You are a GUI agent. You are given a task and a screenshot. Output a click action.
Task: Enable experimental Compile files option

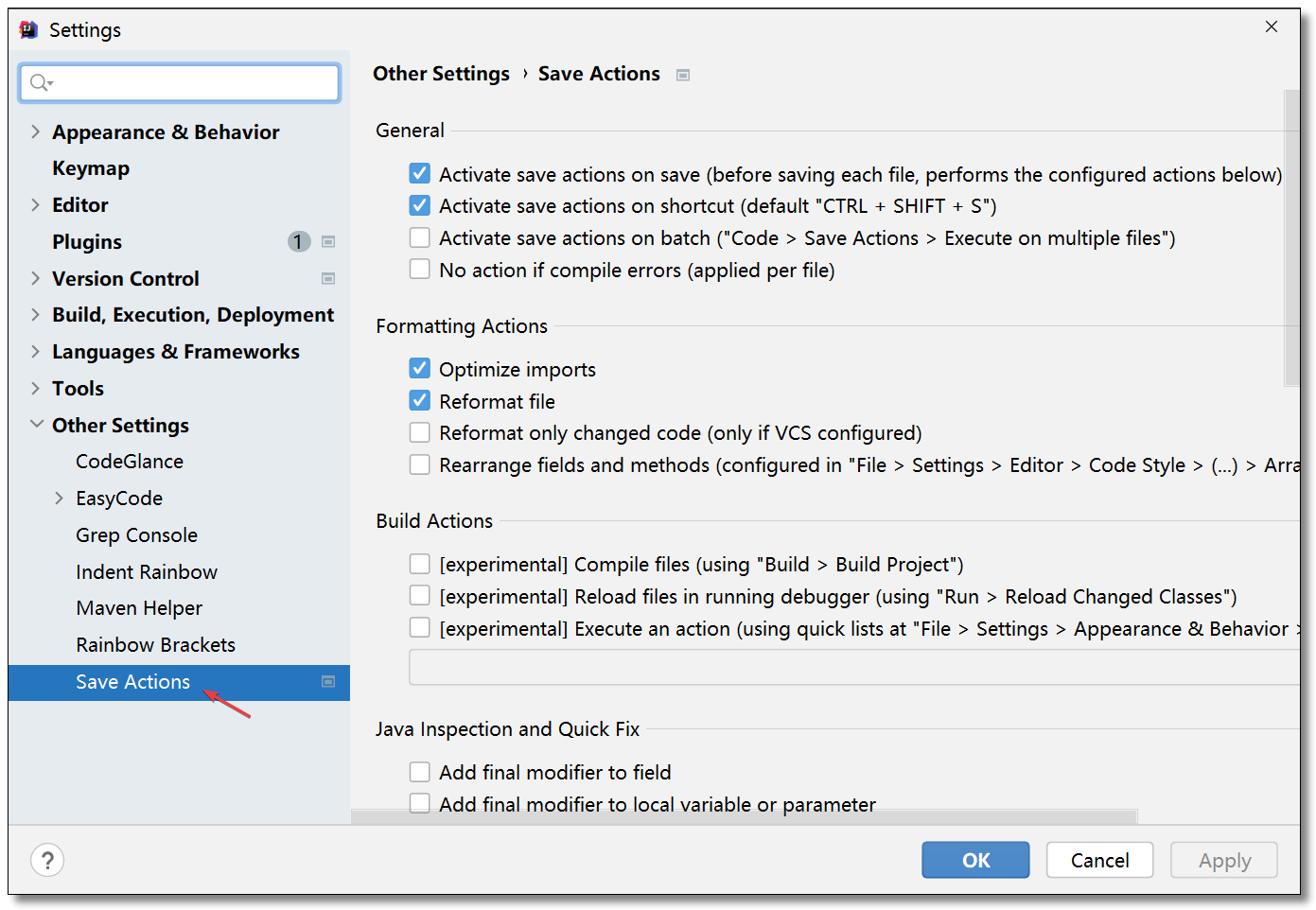click(x=420, y=564)
